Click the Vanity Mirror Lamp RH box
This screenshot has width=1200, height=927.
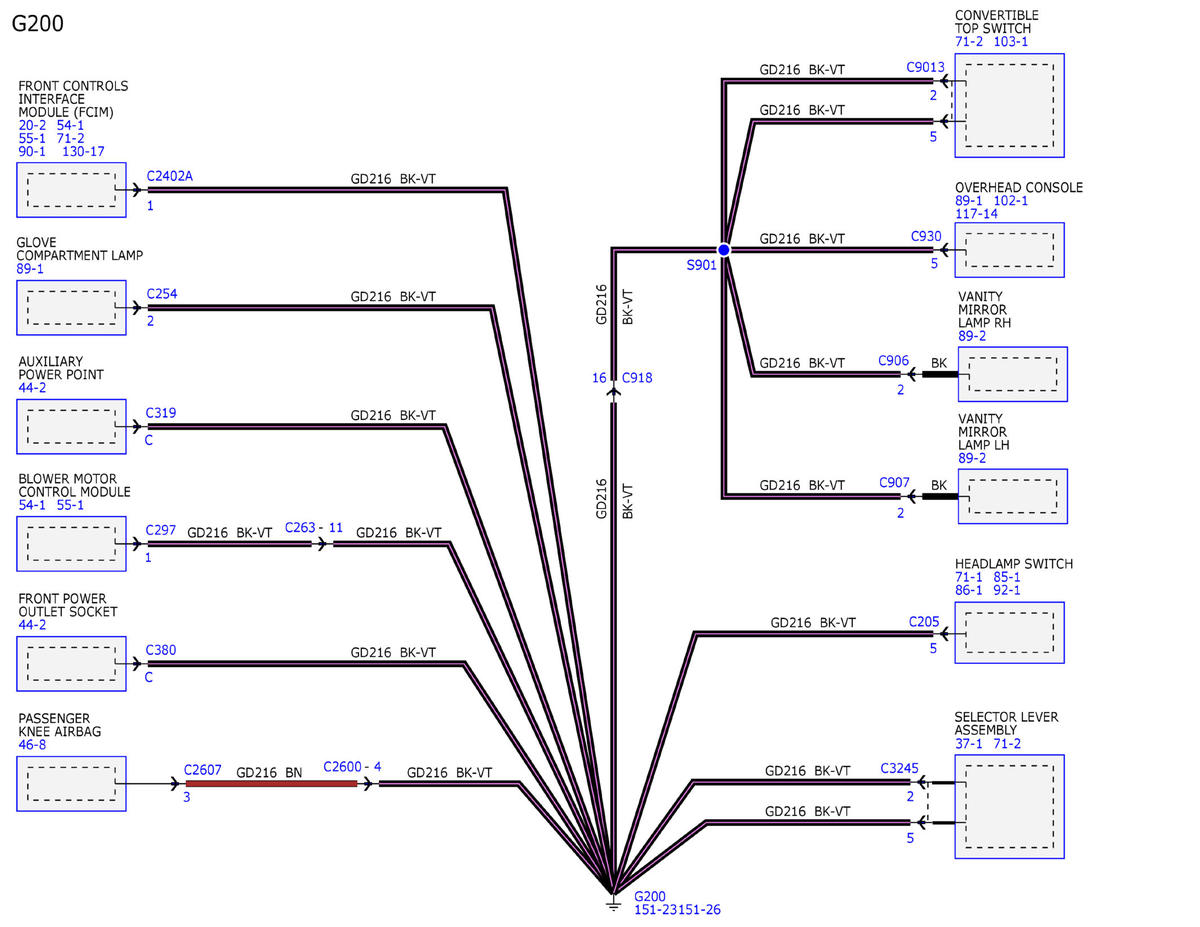point(1012,374)
